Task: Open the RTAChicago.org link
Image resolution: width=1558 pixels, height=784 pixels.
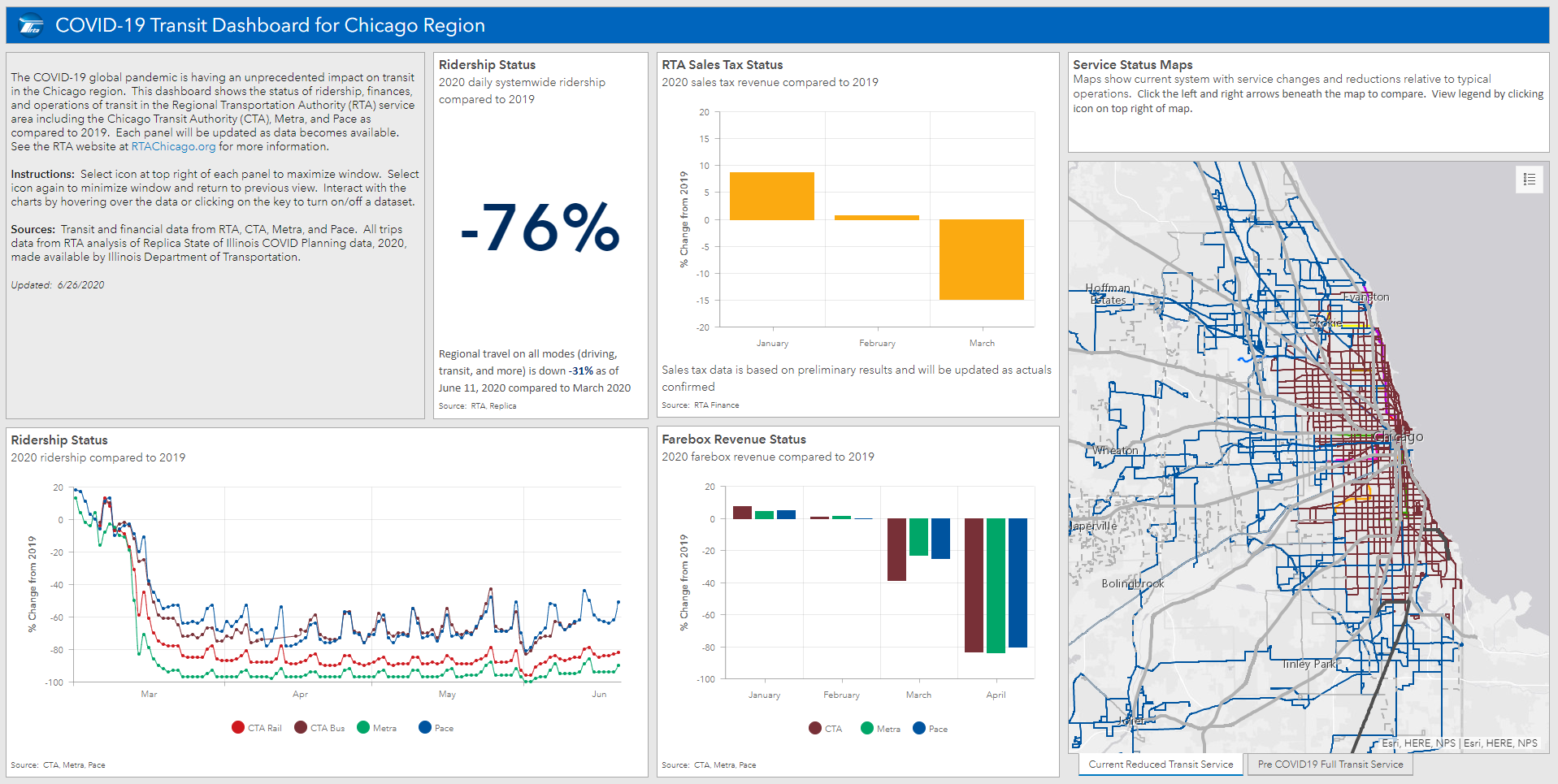Action: point(173,146)
